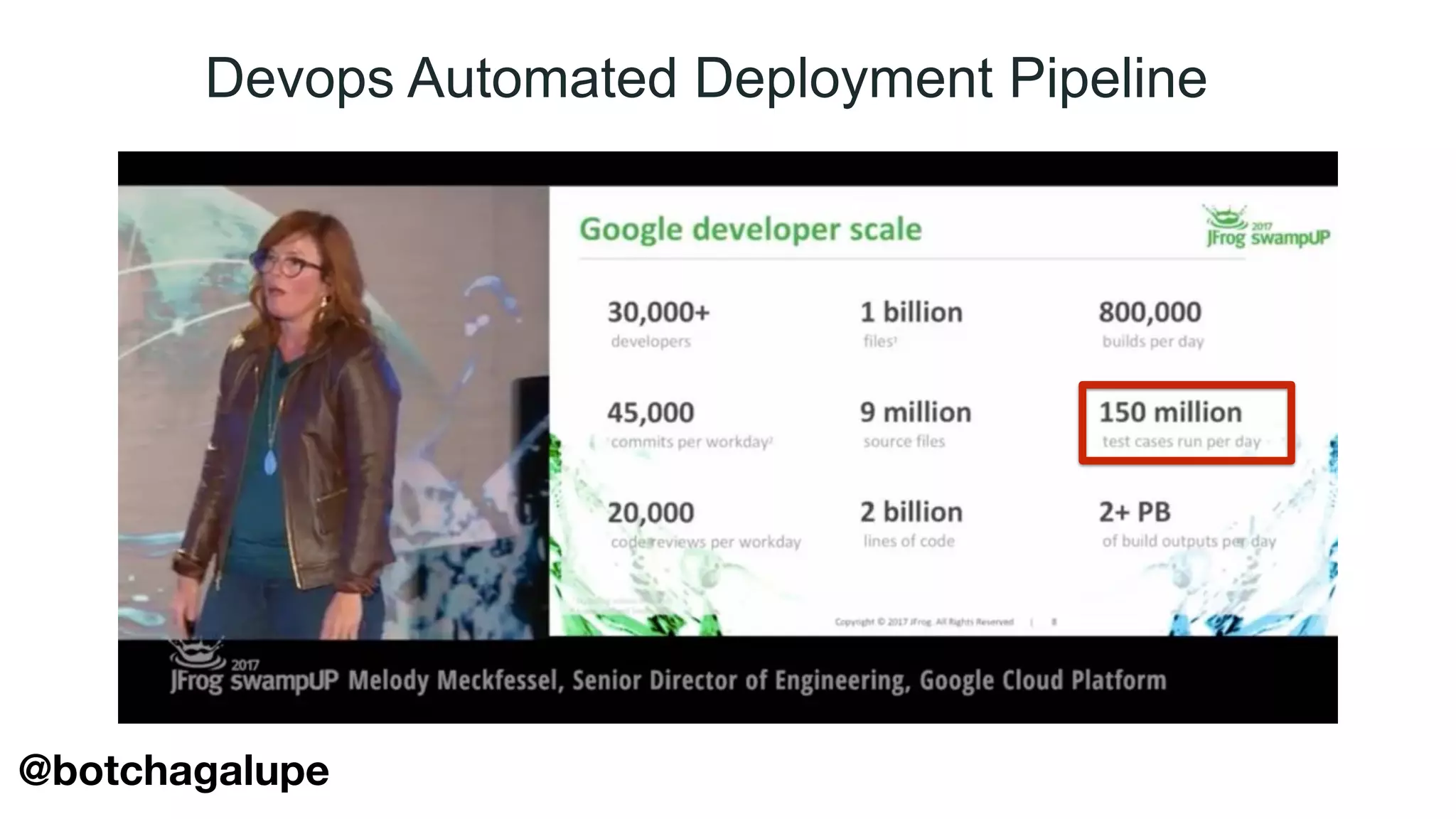Click the 'lines of code' label
The width and height of the screenshot is (1456, 819).
point(909,541)
